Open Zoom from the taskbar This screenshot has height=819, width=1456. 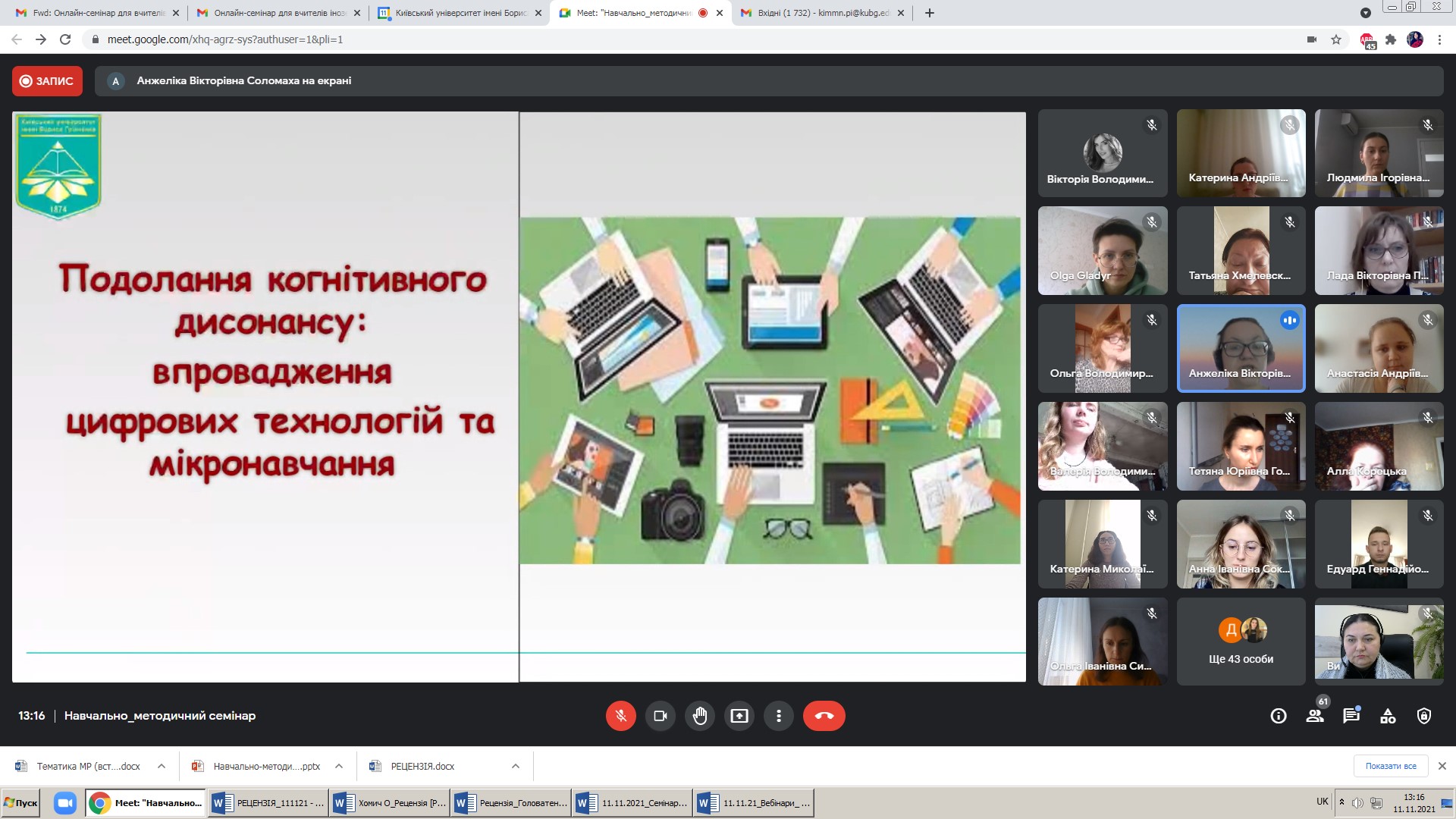[x=65, y=803]
